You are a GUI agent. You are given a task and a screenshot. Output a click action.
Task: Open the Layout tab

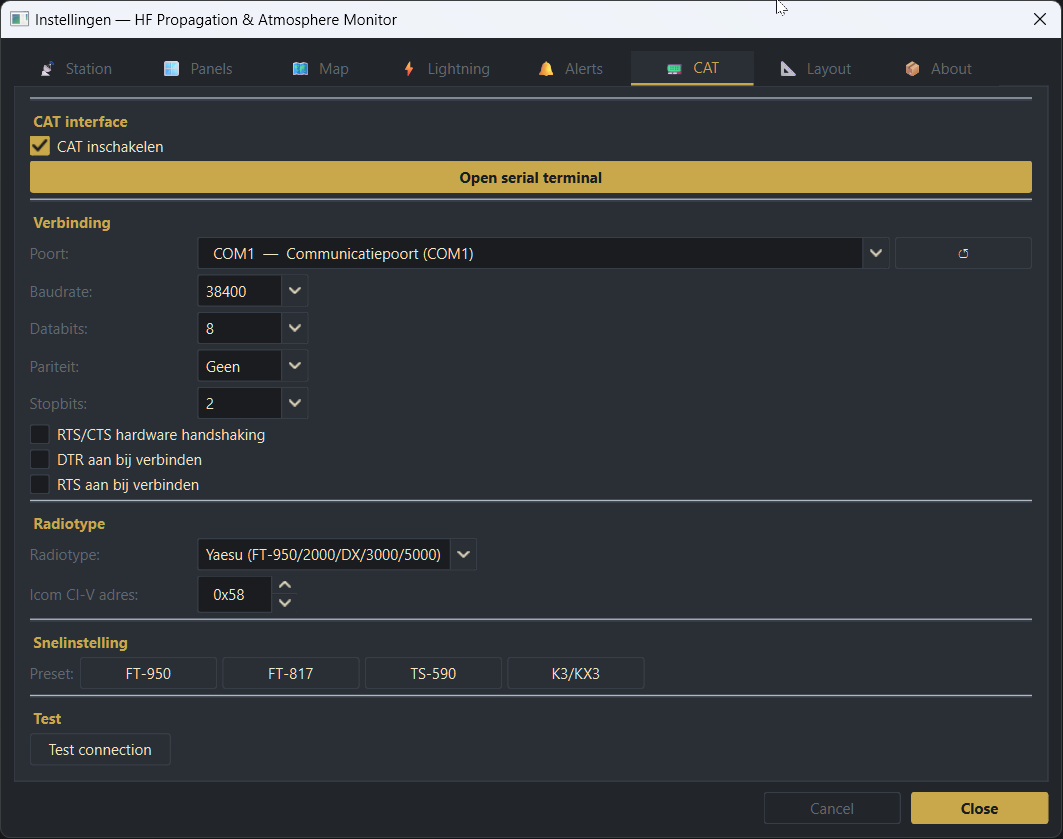pos(816,68)
